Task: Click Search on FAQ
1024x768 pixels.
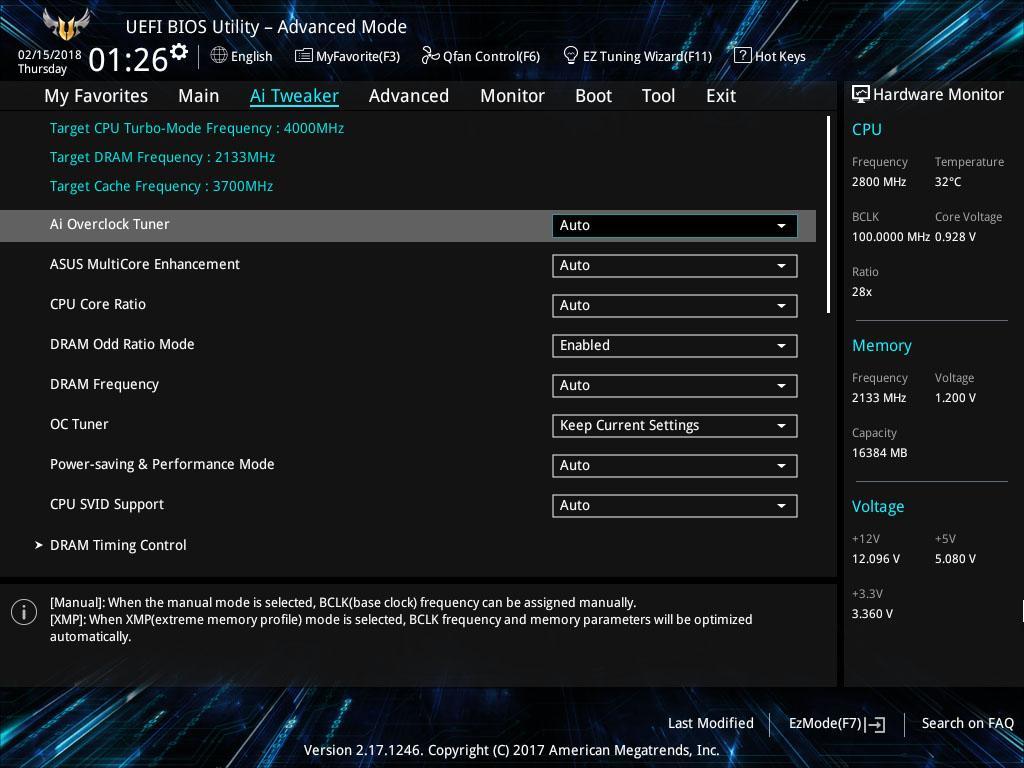Action: pyautogui.click(x=968, y=723)
